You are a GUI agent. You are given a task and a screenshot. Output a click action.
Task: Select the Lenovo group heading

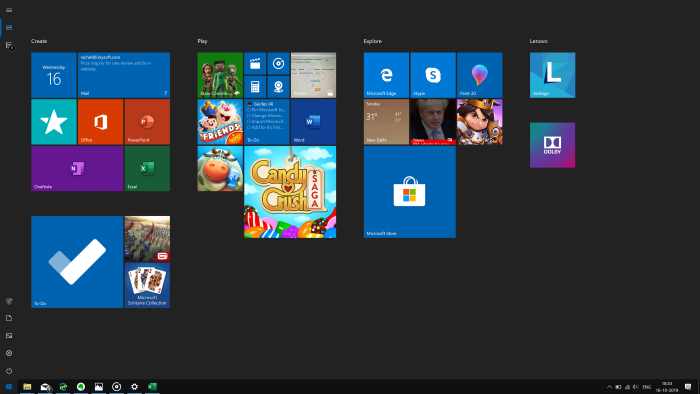(x=538, y=41)
